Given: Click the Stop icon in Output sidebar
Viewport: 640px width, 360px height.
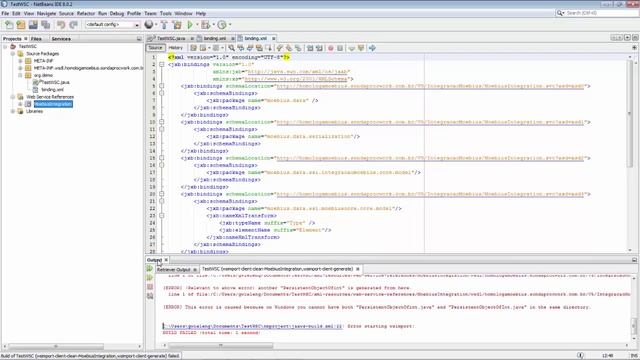Looking at the screenshot, I should tap(150, 287).
